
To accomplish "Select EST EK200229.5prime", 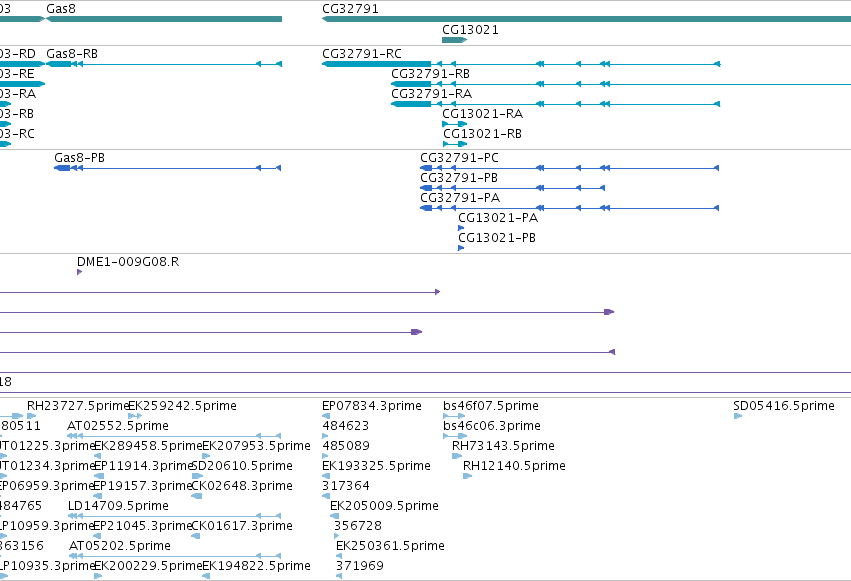I will (x=98, y=576).
